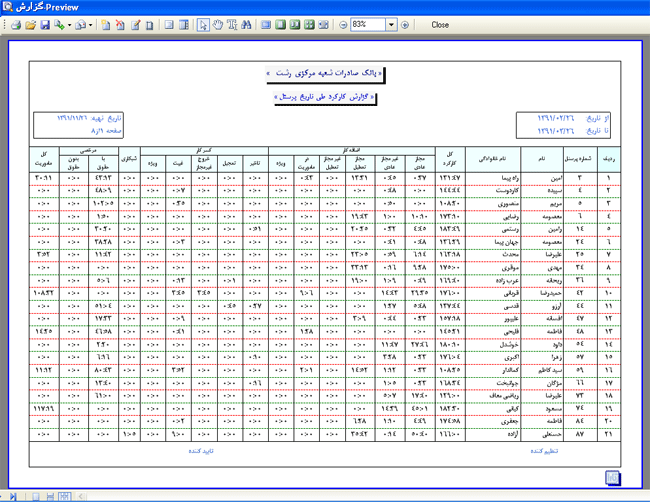Open the 83% zoom level dropdown
The width and height of the screenshot is (650, 502).
(391, 25)
